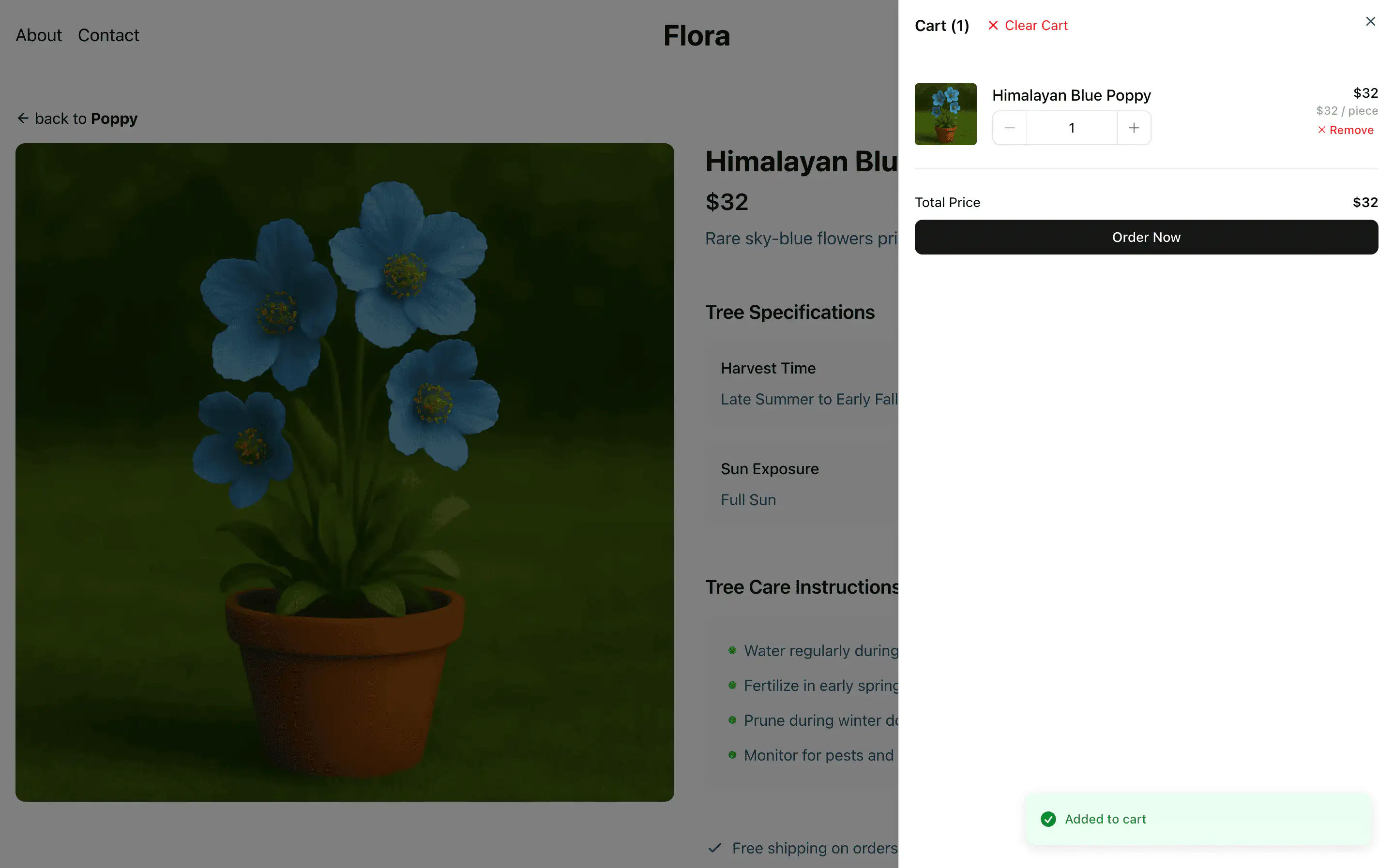Click the Himalayan Blue Poppy cart thumbnail
Screen dimensions: 1394x868
point(945,114)
